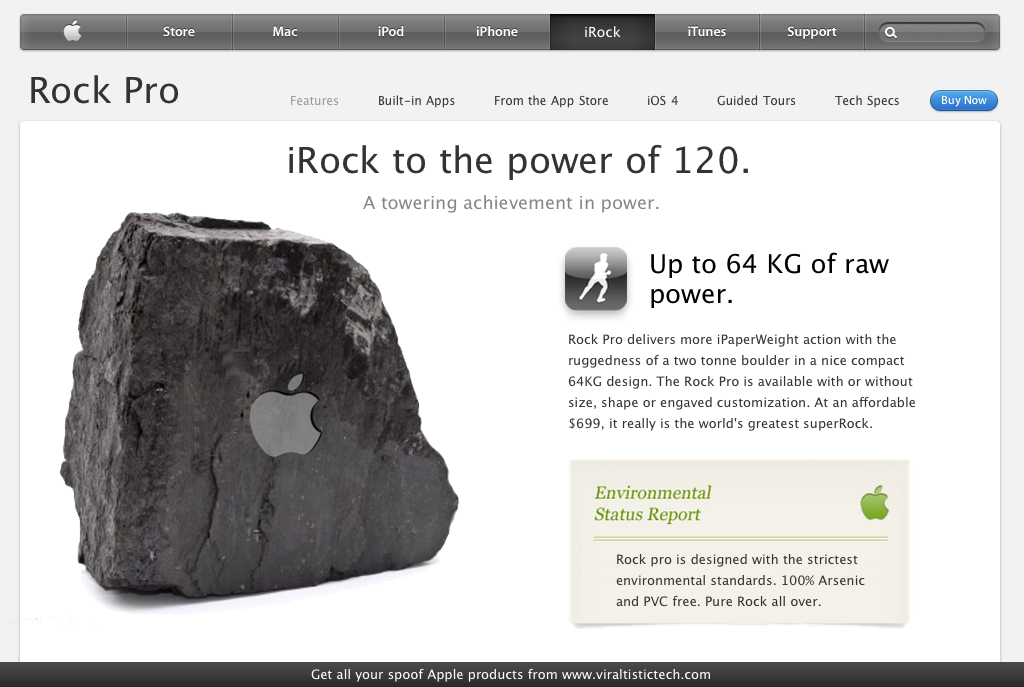Click the Apple logo in navigation bar

[x=72, y=31]
